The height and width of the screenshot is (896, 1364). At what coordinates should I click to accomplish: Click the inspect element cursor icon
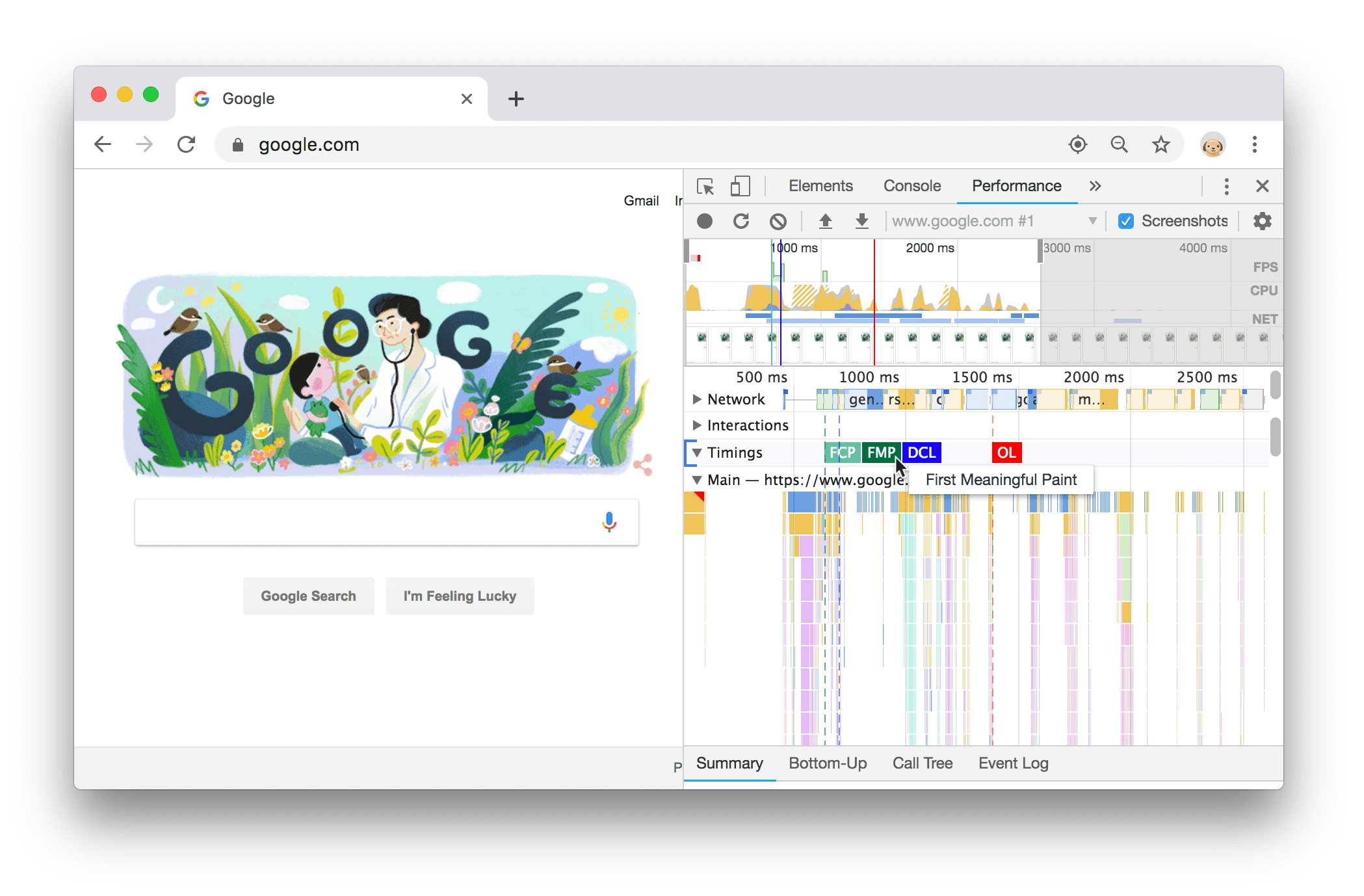coord(705,186)
